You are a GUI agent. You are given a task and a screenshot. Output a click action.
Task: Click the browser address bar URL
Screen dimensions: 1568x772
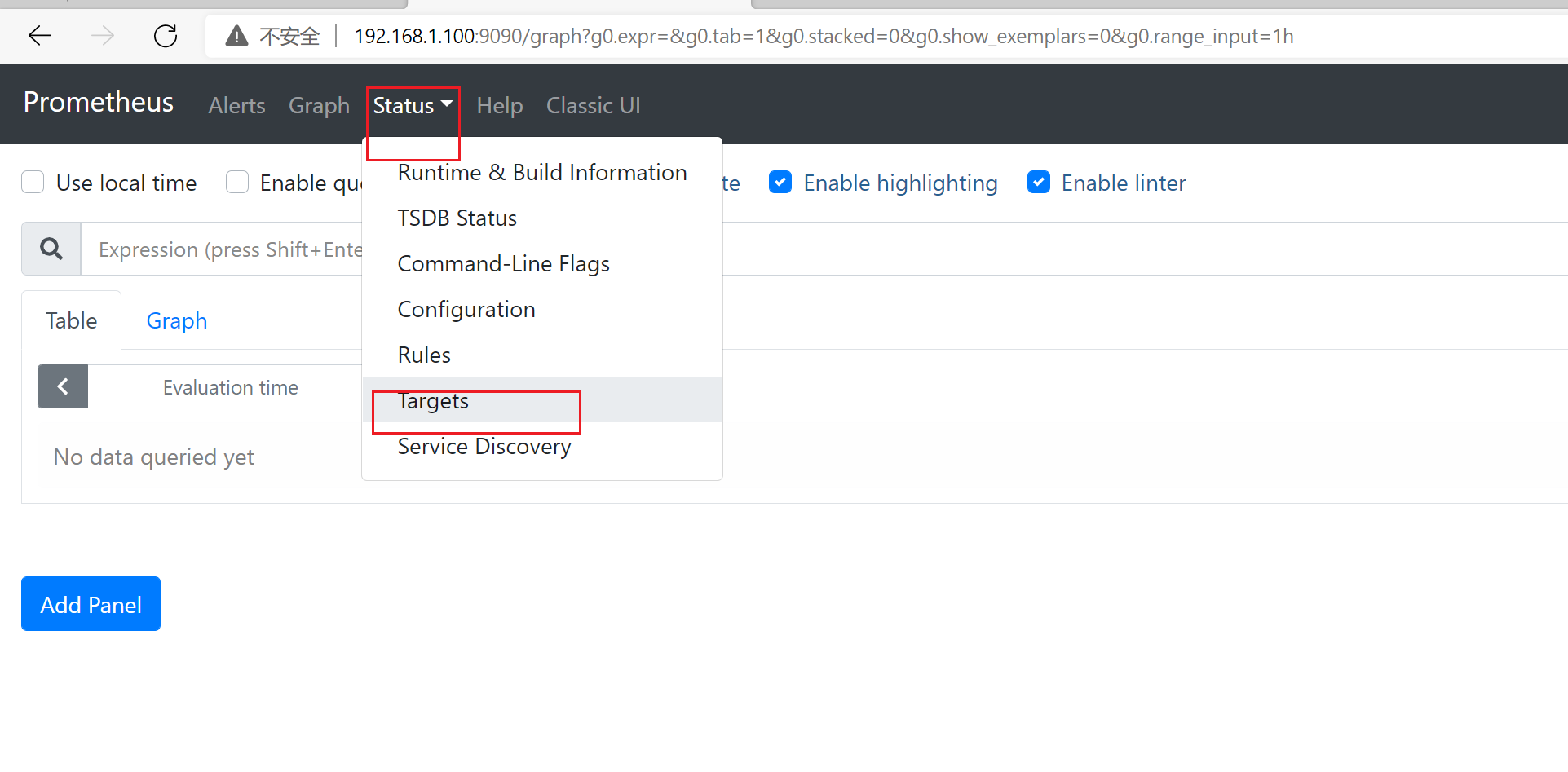point(824,36)
